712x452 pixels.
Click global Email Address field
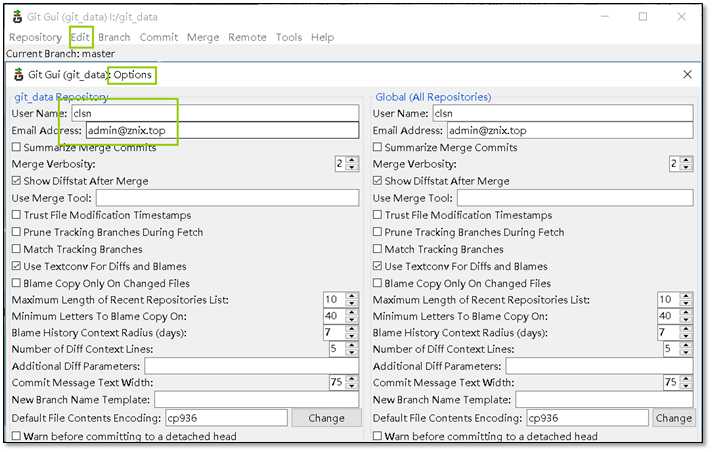(570, 130)
